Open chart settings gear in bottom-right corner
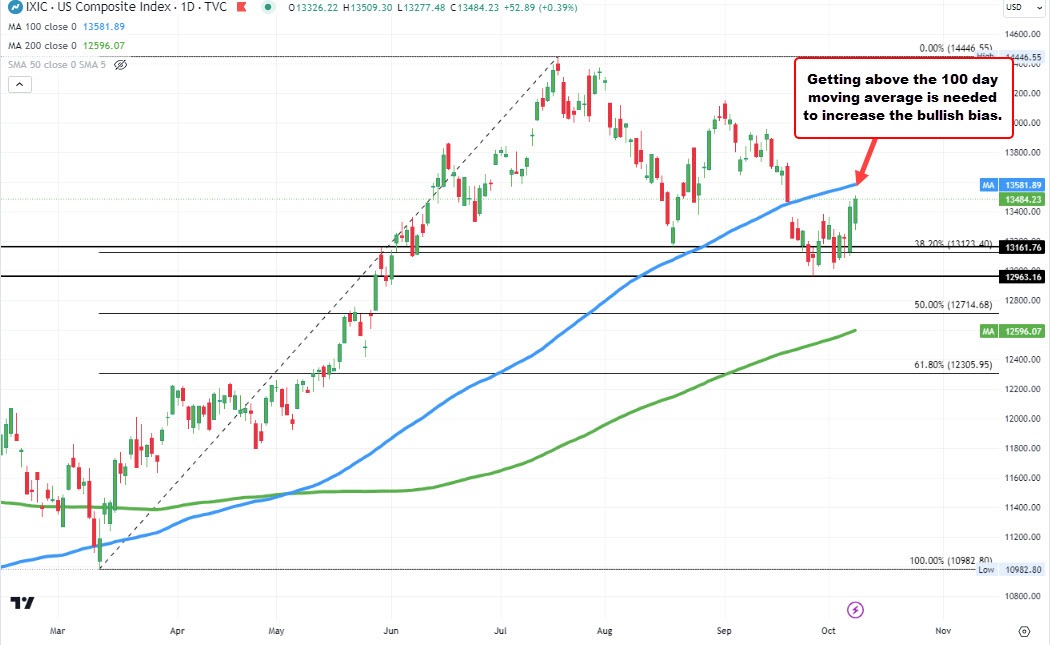The width and height of the screenshot is (1050, 645). (x=1024, y=631)
